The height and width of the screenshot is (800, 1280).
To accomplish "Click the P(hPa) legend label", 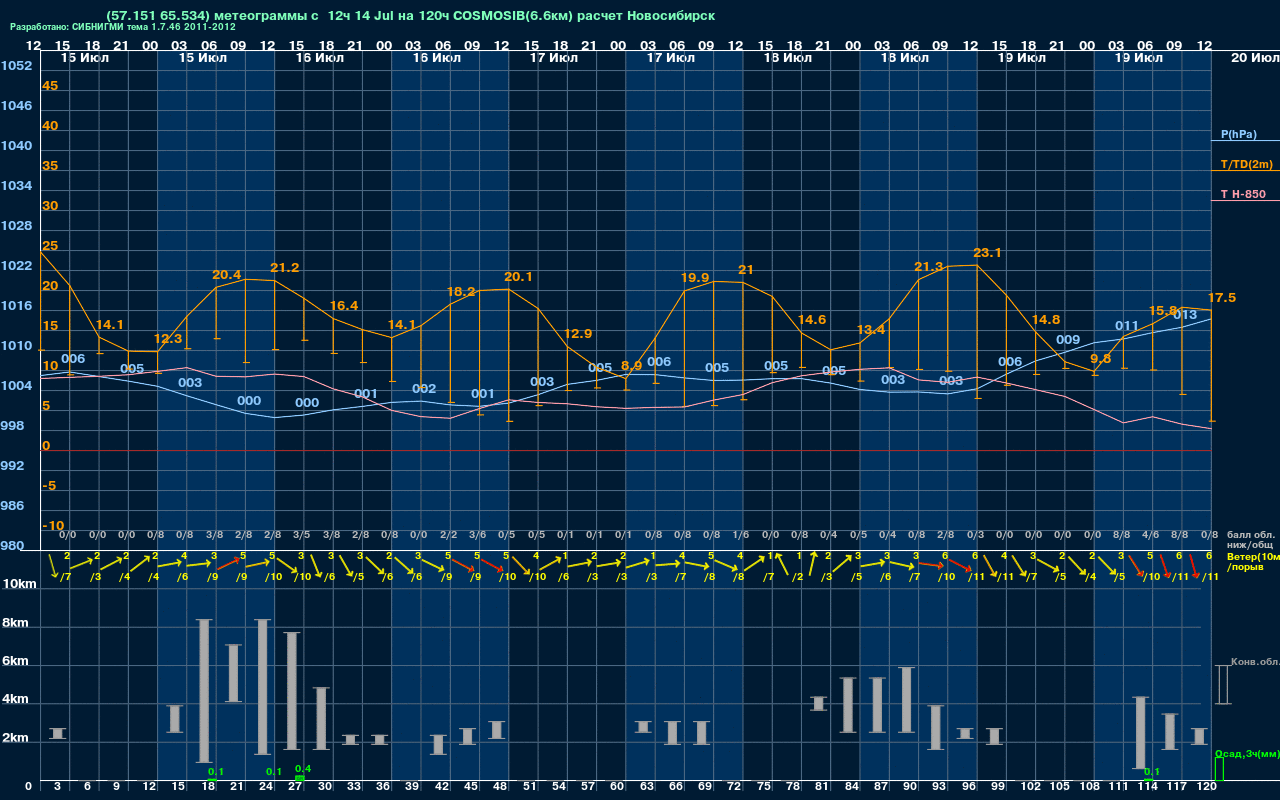I will click(1238, 134).
